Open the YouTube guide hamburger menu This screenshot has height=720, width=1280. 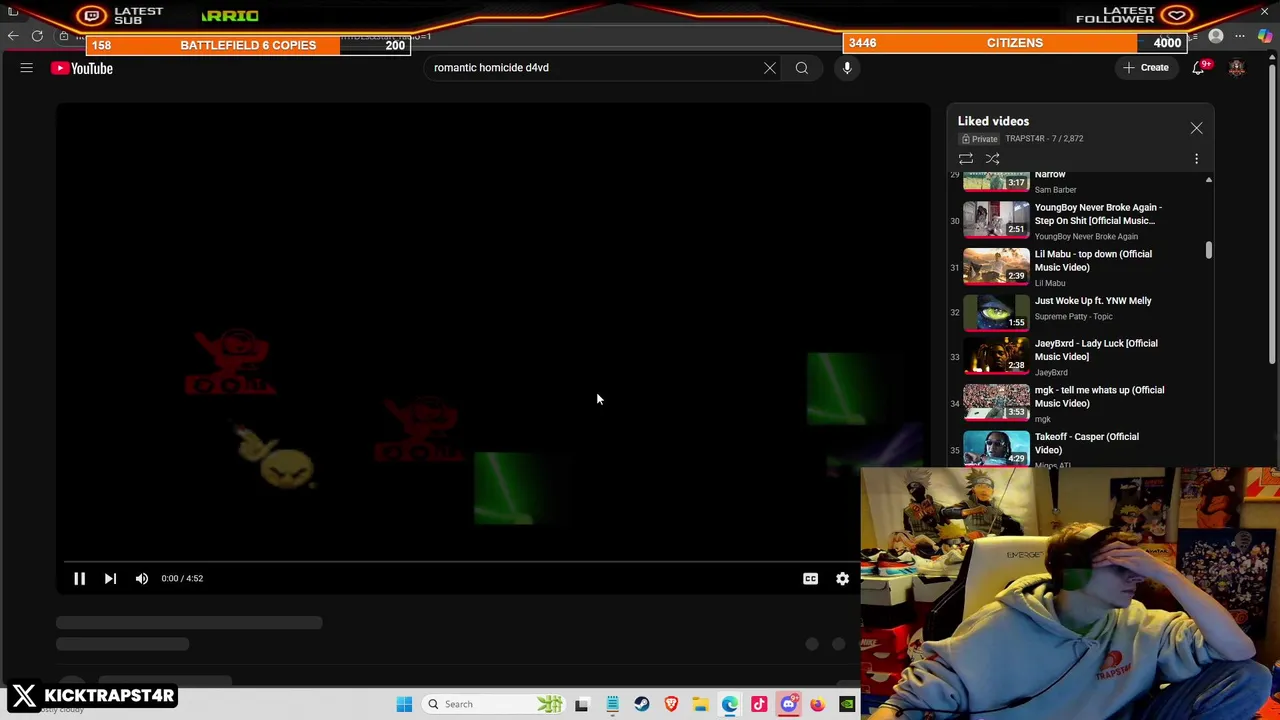click(27, 68)
